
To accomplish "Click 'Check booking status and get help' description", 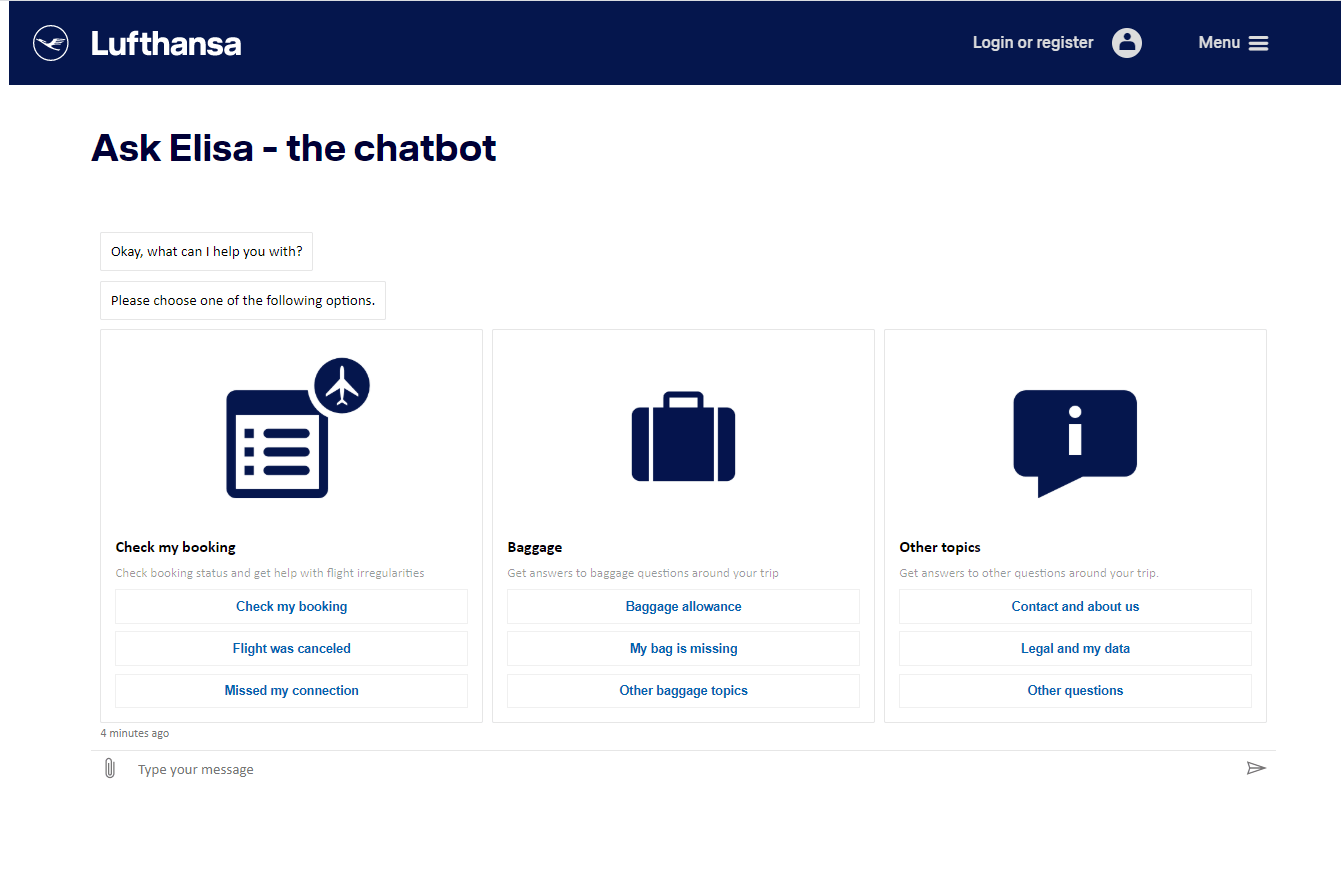I will tap(270, 573).
